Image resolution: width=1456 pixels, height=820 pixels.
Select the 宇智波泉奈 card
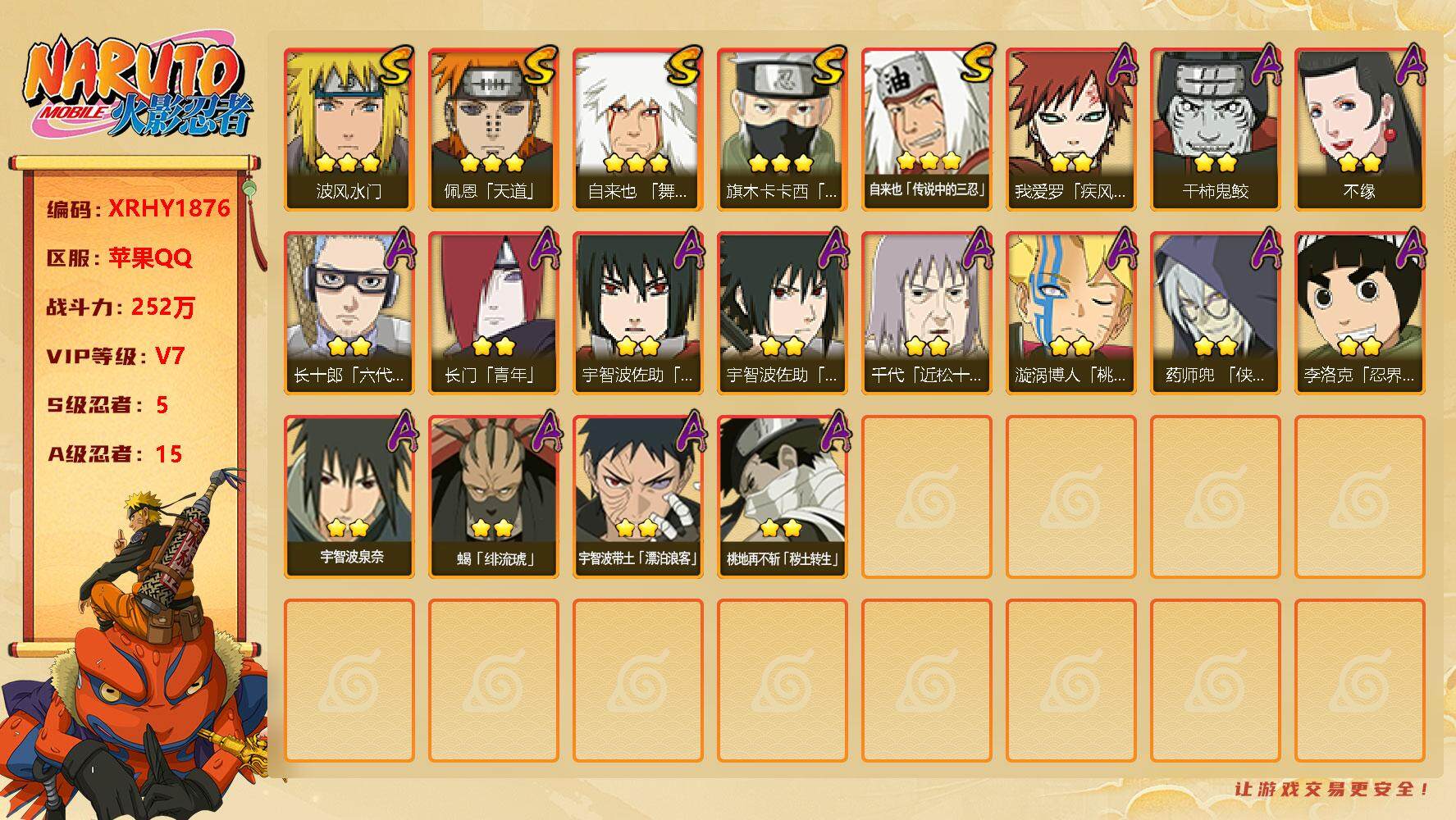point(349,497)
